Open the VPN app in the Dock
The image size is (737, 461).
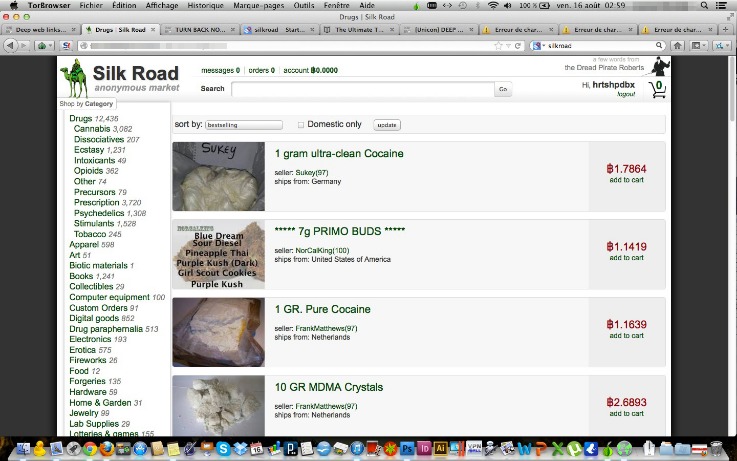pos(474,449)
